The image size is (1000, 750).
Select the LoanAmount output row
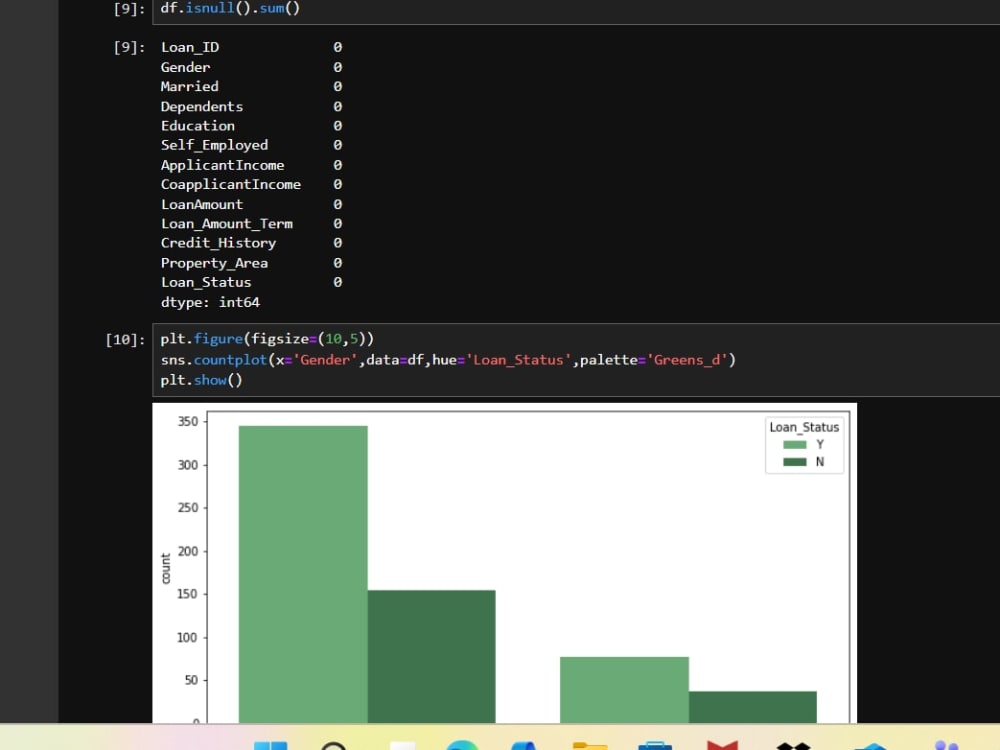pos(251,204)
